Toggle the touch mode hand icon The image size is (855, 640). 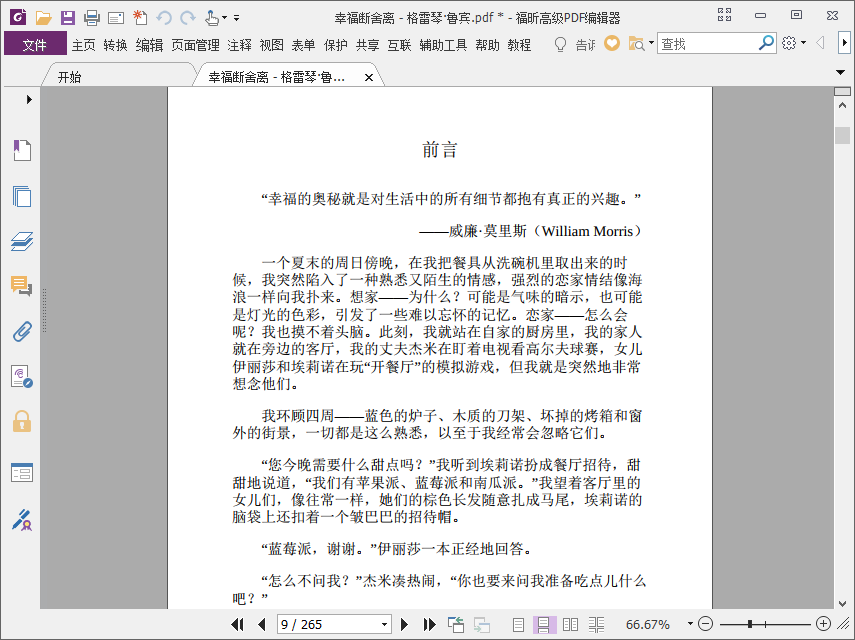[212, 18]
